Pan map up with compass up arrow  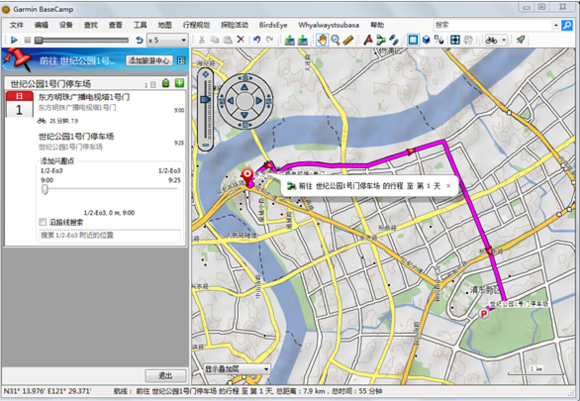(x=245, y=87)
